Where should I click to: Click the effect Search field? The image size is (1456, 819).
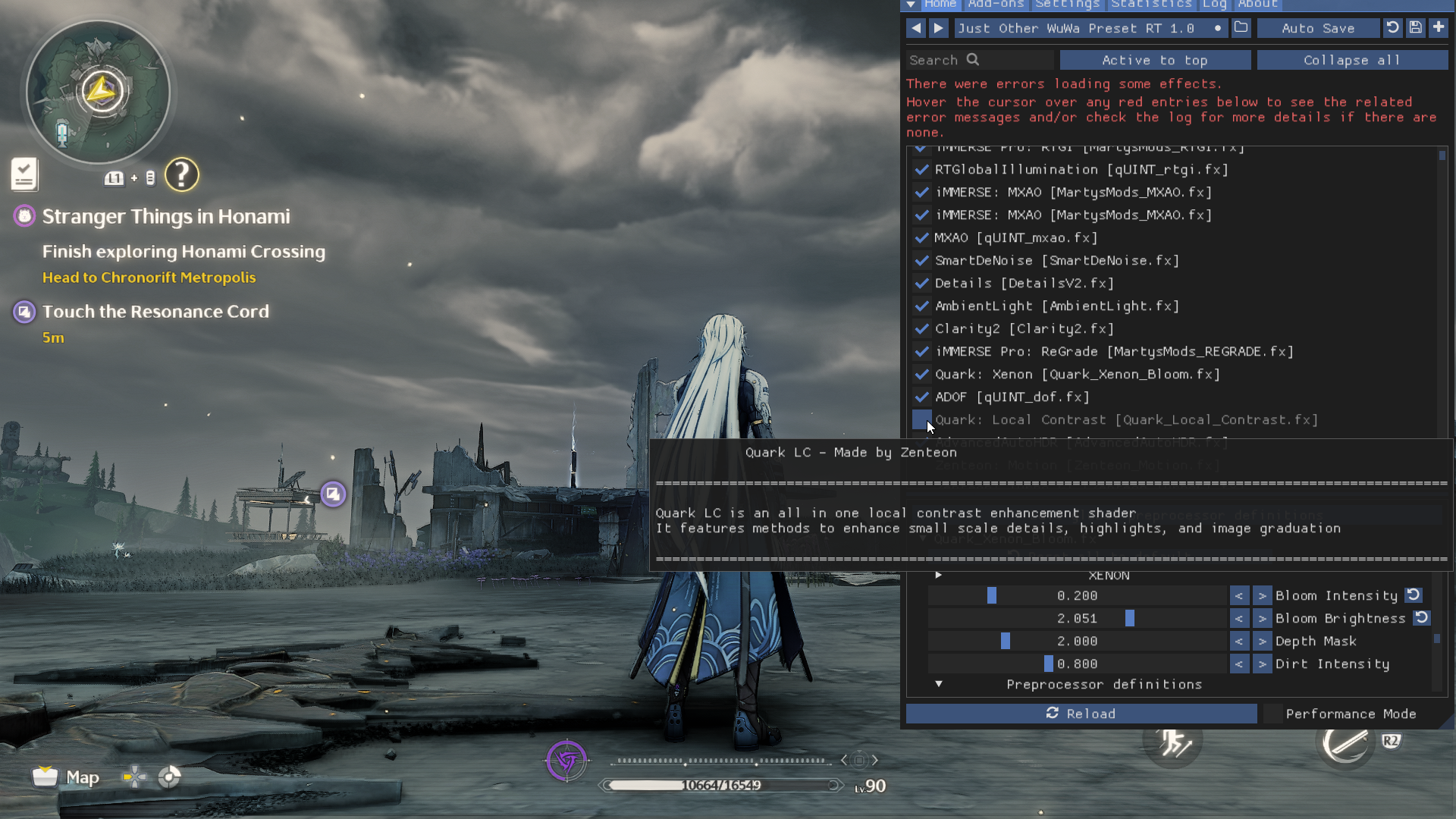point(980,60)
